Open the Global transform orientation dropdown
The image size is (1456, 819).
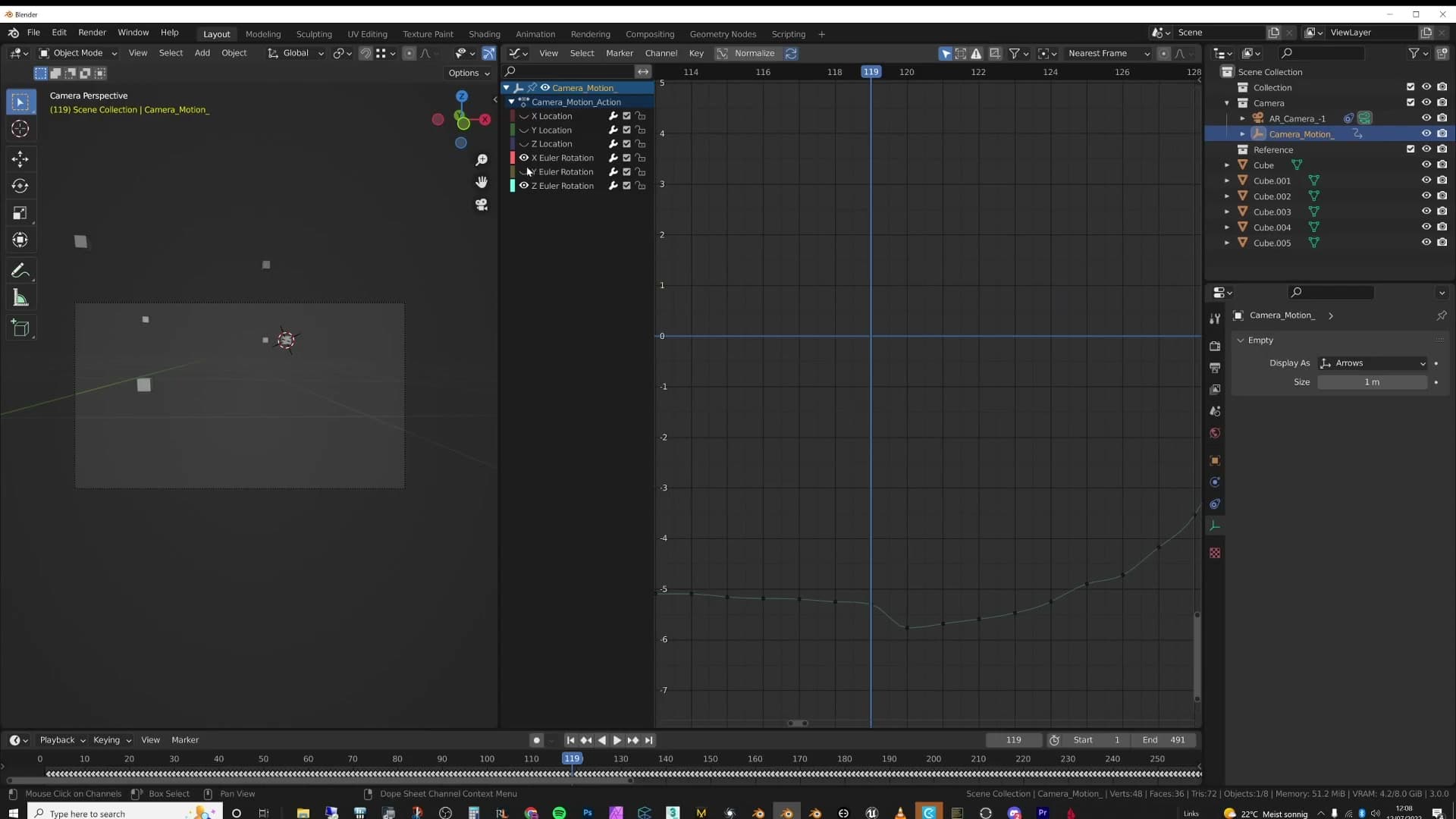[x=296, y=53]
